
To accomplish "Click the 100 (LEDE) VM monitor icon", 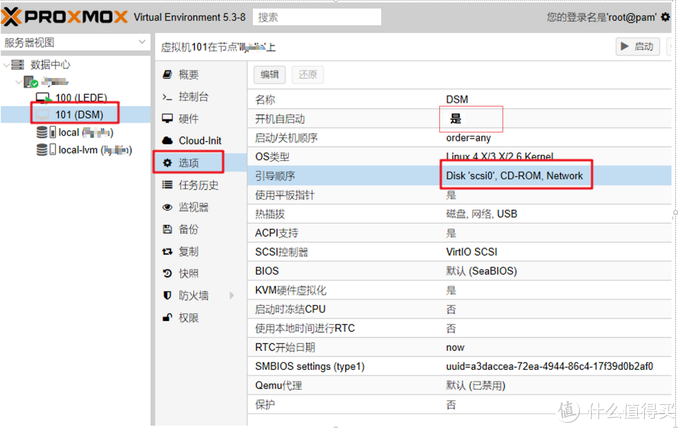I will (x=43, y=98).
